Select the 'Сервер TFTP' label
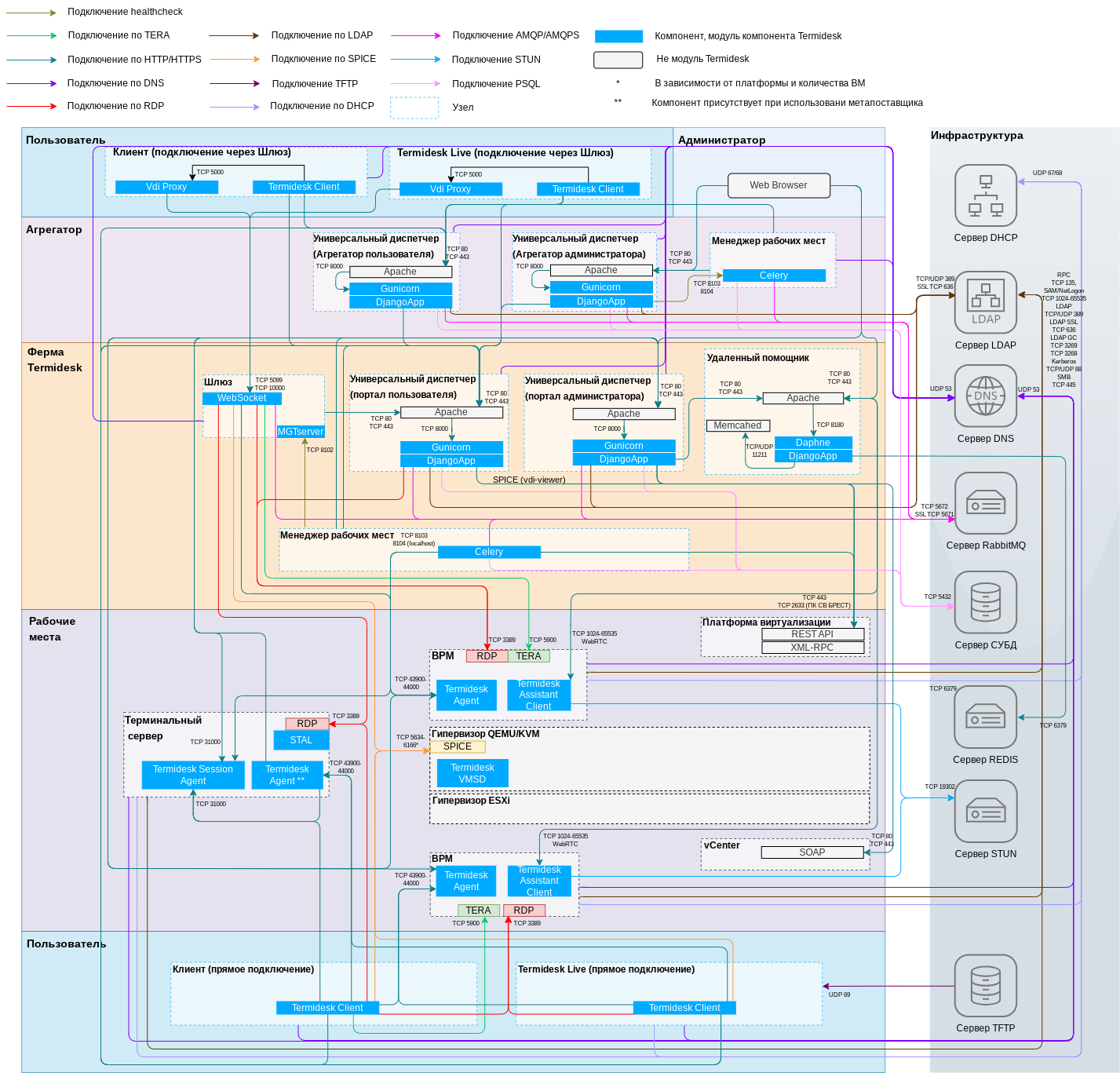Image resolution: width=1120 pixels, height=1073 pixels. point(986,1028)
